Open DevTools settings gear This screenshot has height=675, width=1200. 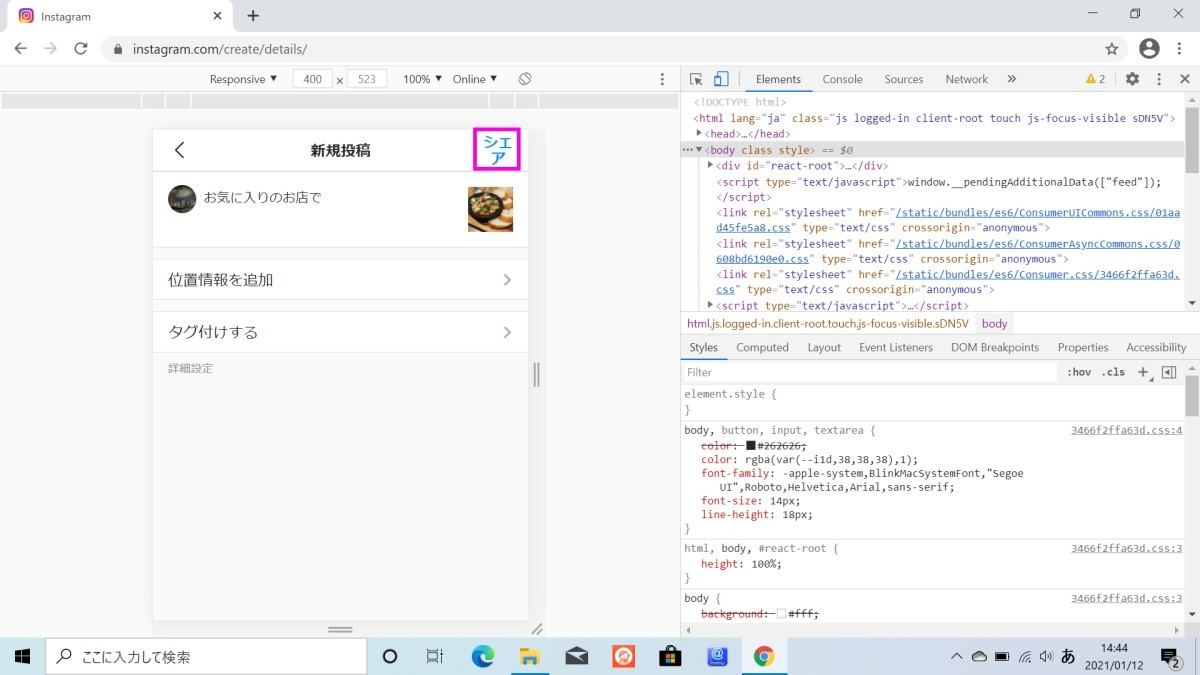point(1132,79)
